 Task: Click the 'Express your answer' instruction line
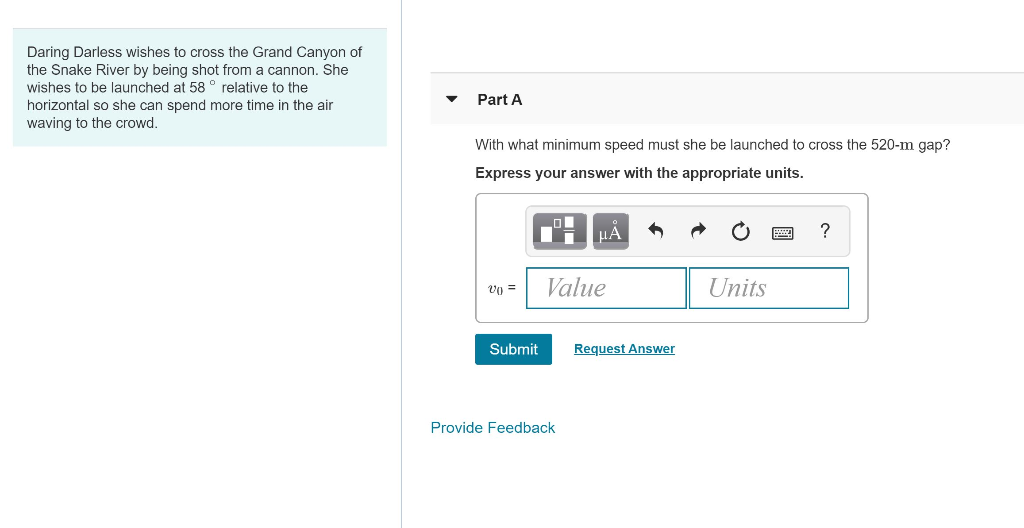click(639, 173)
